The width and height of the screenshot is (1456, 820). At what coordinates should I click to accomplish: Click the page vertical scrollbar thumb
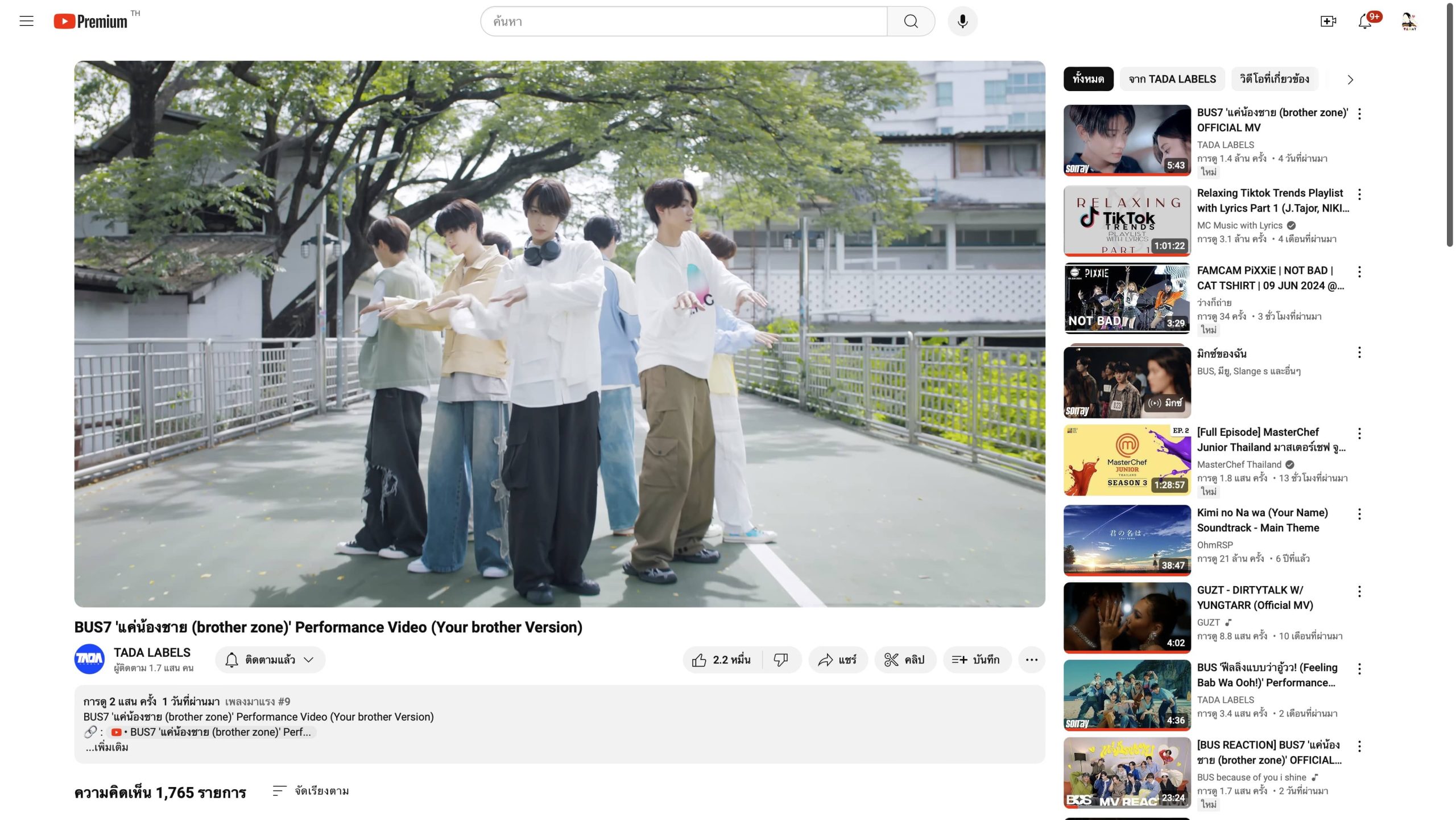[x=1449, y=125]
